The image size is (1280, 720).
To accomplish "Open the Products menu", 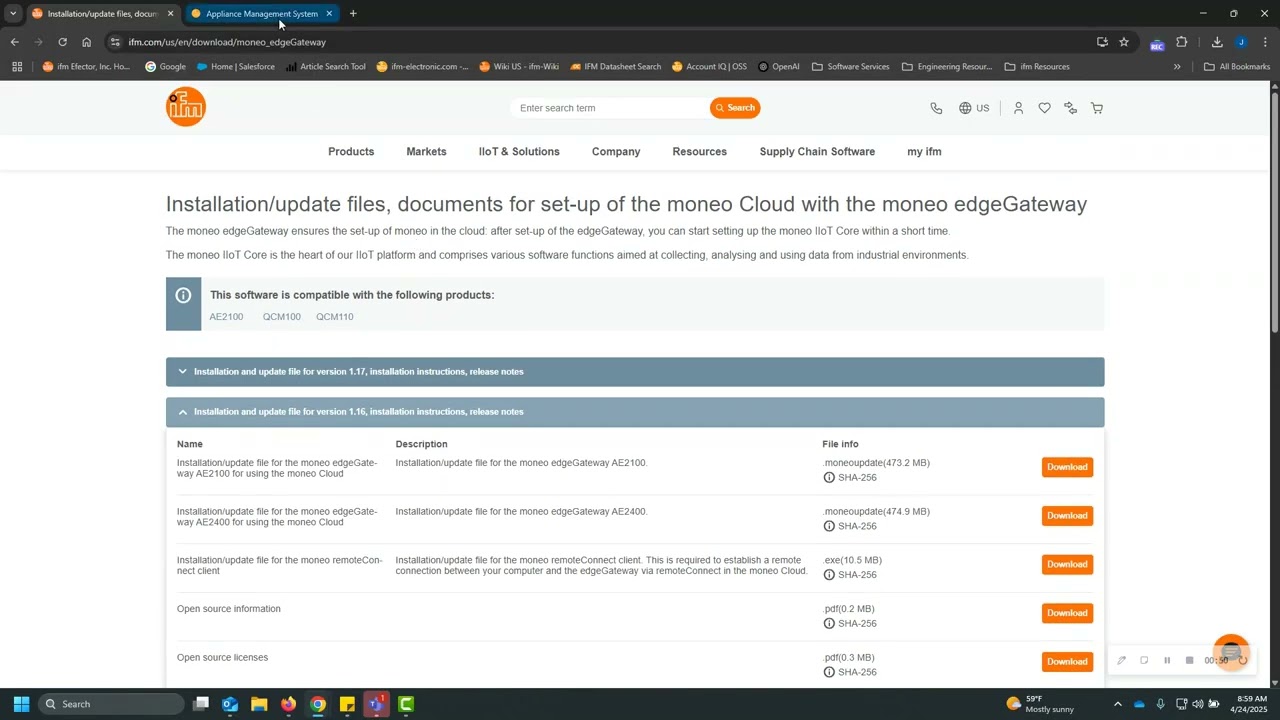I will coord(351,152).
